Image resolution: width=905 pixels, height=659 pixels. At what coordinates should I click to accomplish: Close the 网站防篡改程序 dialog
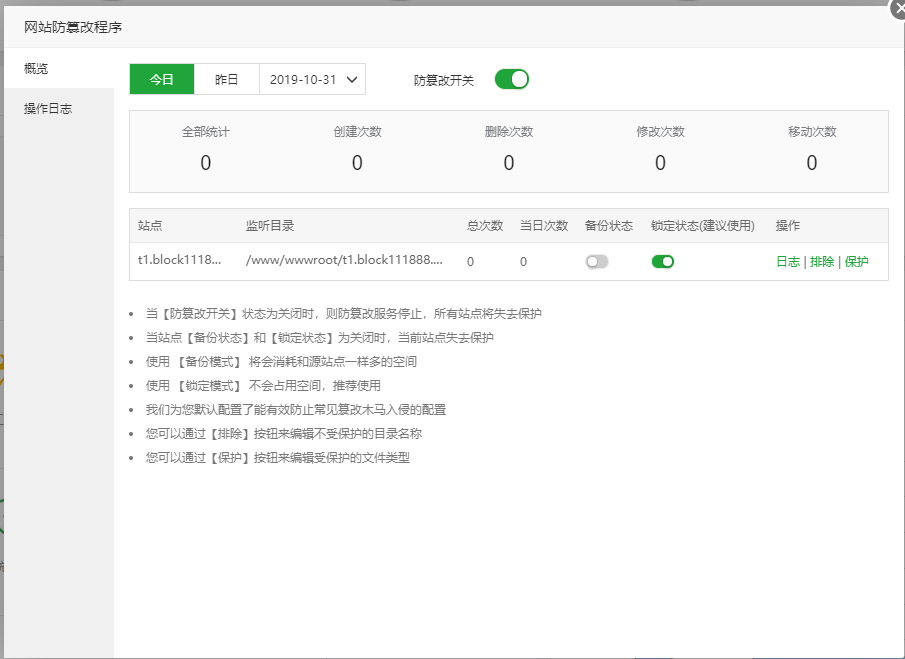tap(897, 10)
